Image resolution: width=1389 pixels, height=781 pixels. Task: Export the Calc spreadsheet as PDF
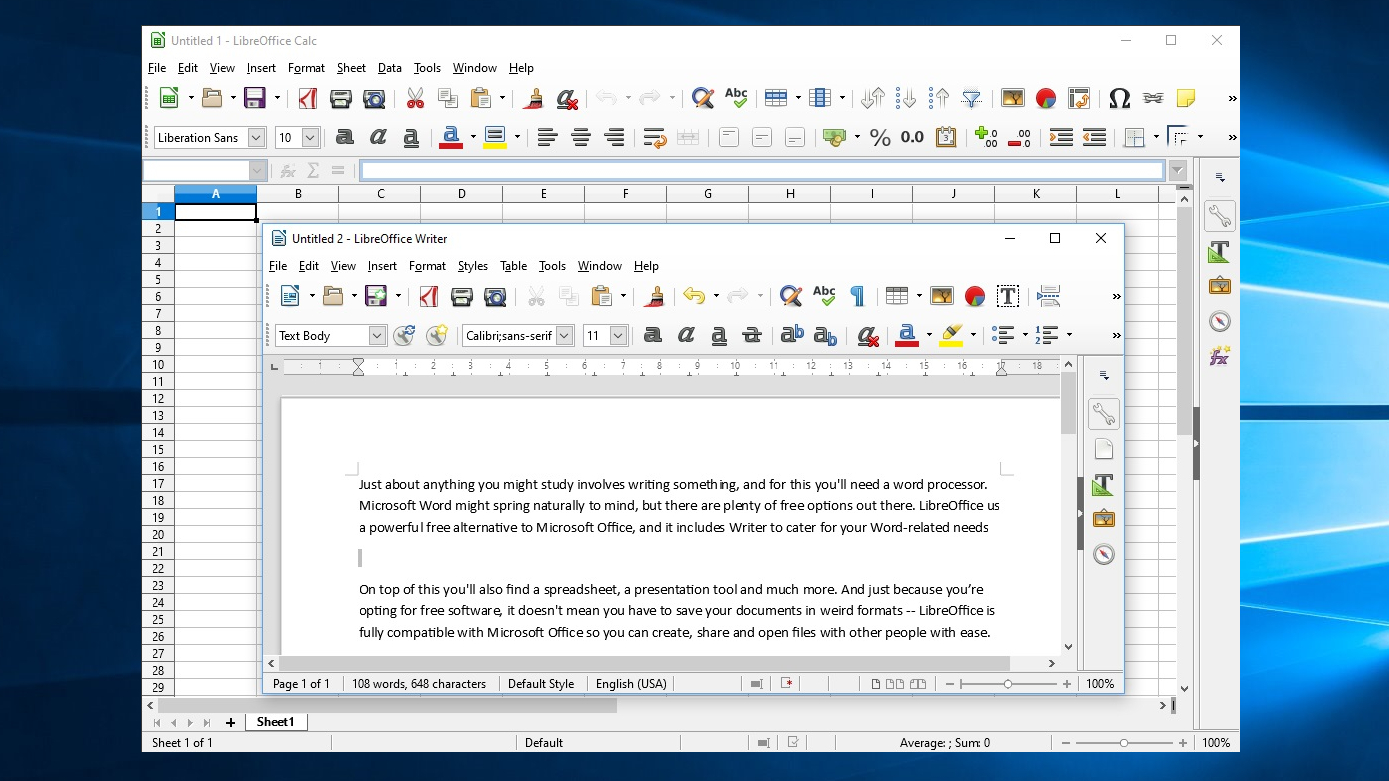[308, 98]
